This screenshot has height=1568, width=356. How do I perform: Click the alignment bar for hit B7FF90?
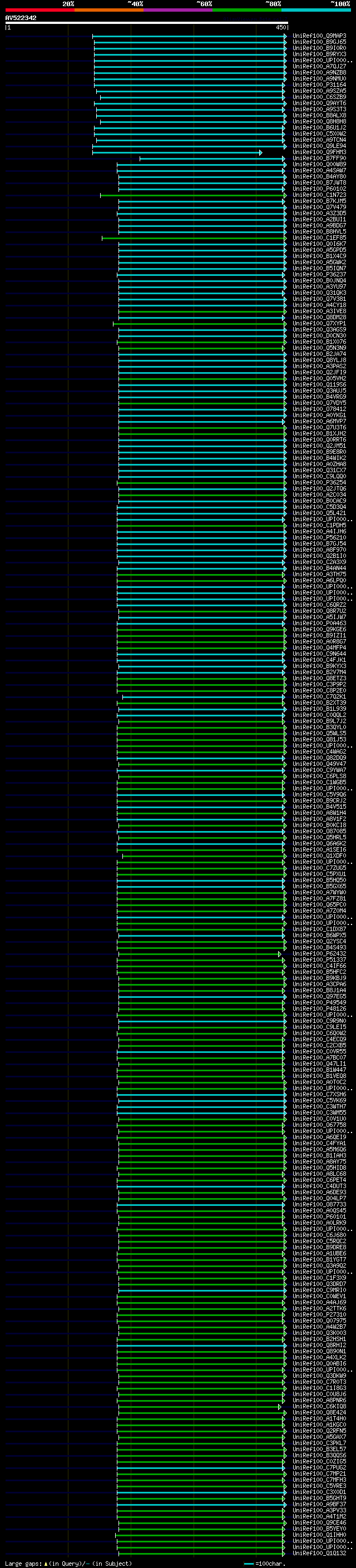tap(212, 159)
